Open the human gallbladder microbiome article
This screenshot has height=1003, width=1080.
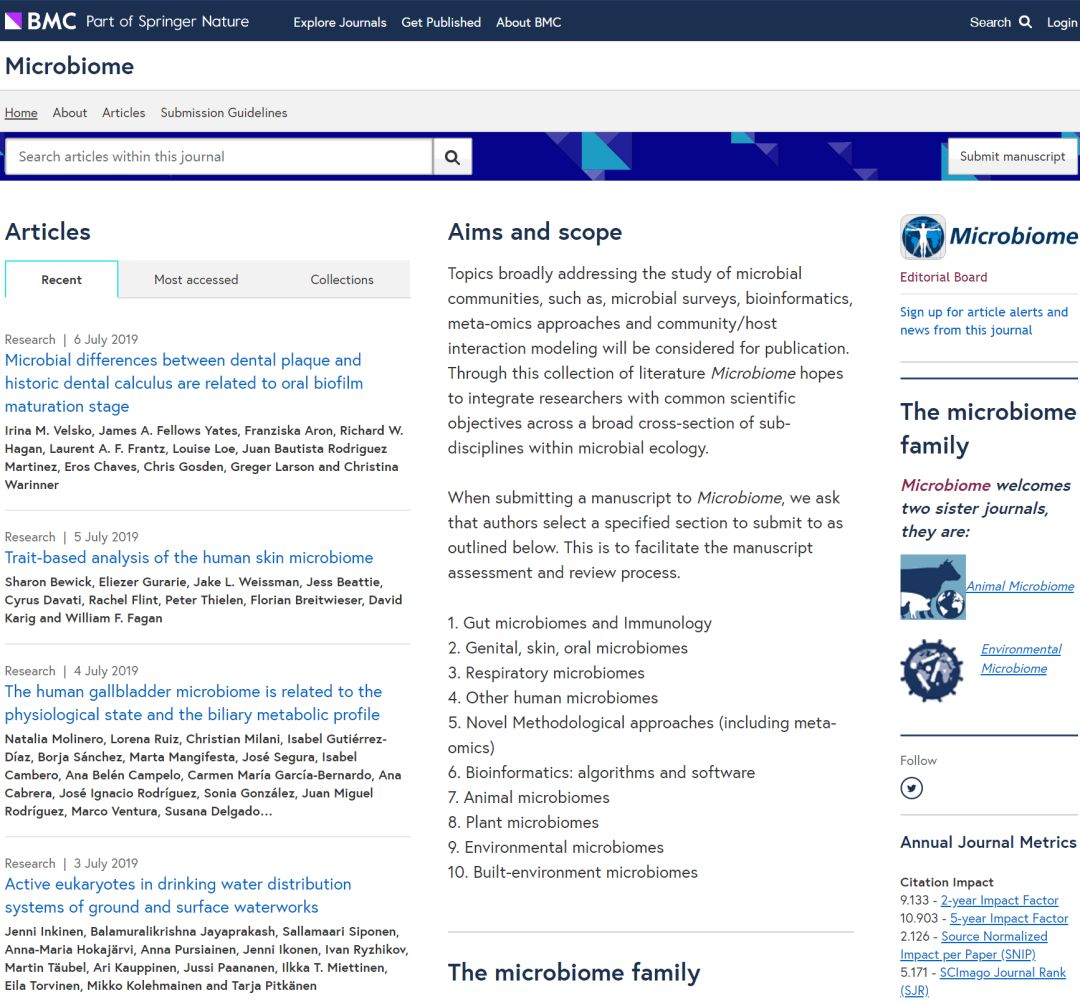(x=193, y=703)
